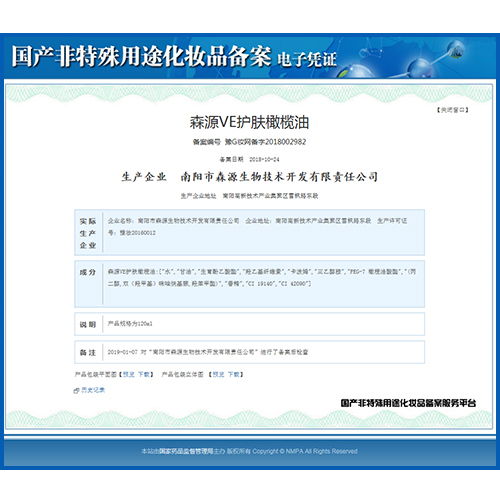Preview the 产品包装立体图 image

(218, 375)
